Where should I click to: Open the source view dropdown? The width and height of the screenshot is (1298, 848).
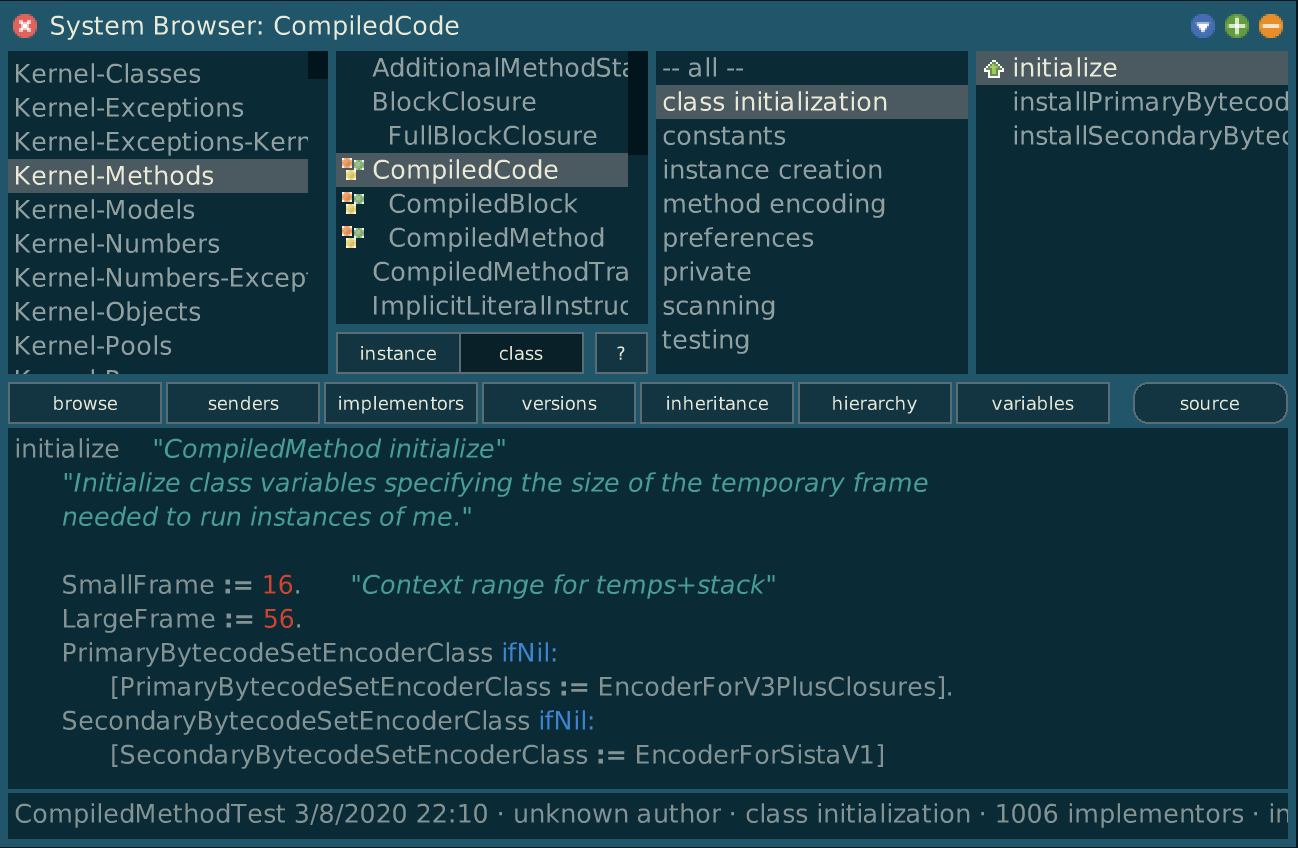1210,403
